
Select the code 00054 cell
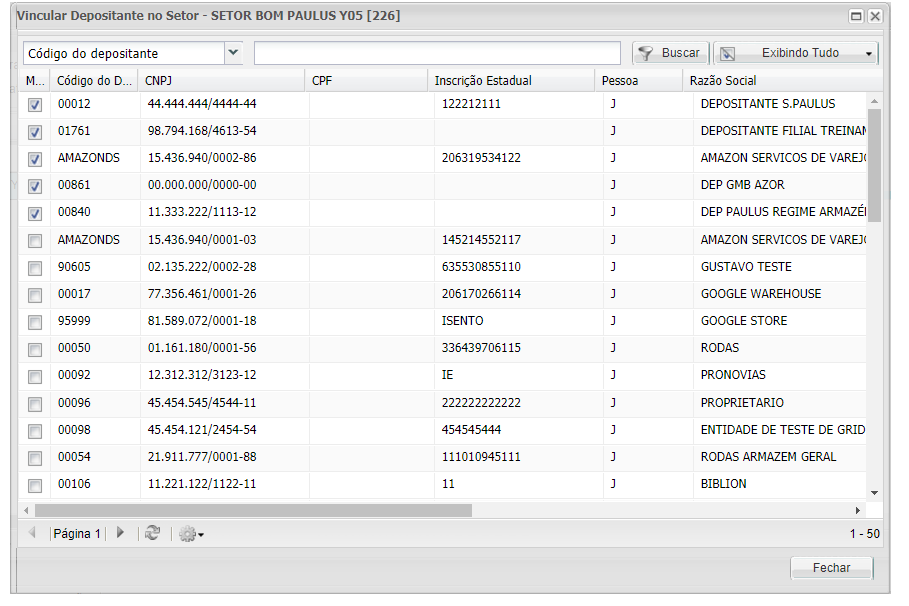(95, 457)
